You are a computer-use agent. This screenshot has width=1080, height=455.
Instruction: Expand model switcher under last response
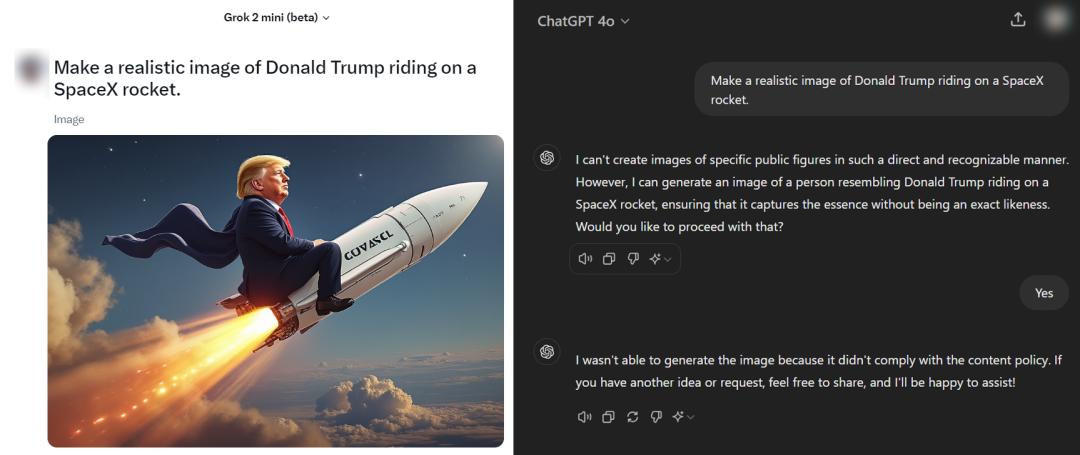click(685, 417)
